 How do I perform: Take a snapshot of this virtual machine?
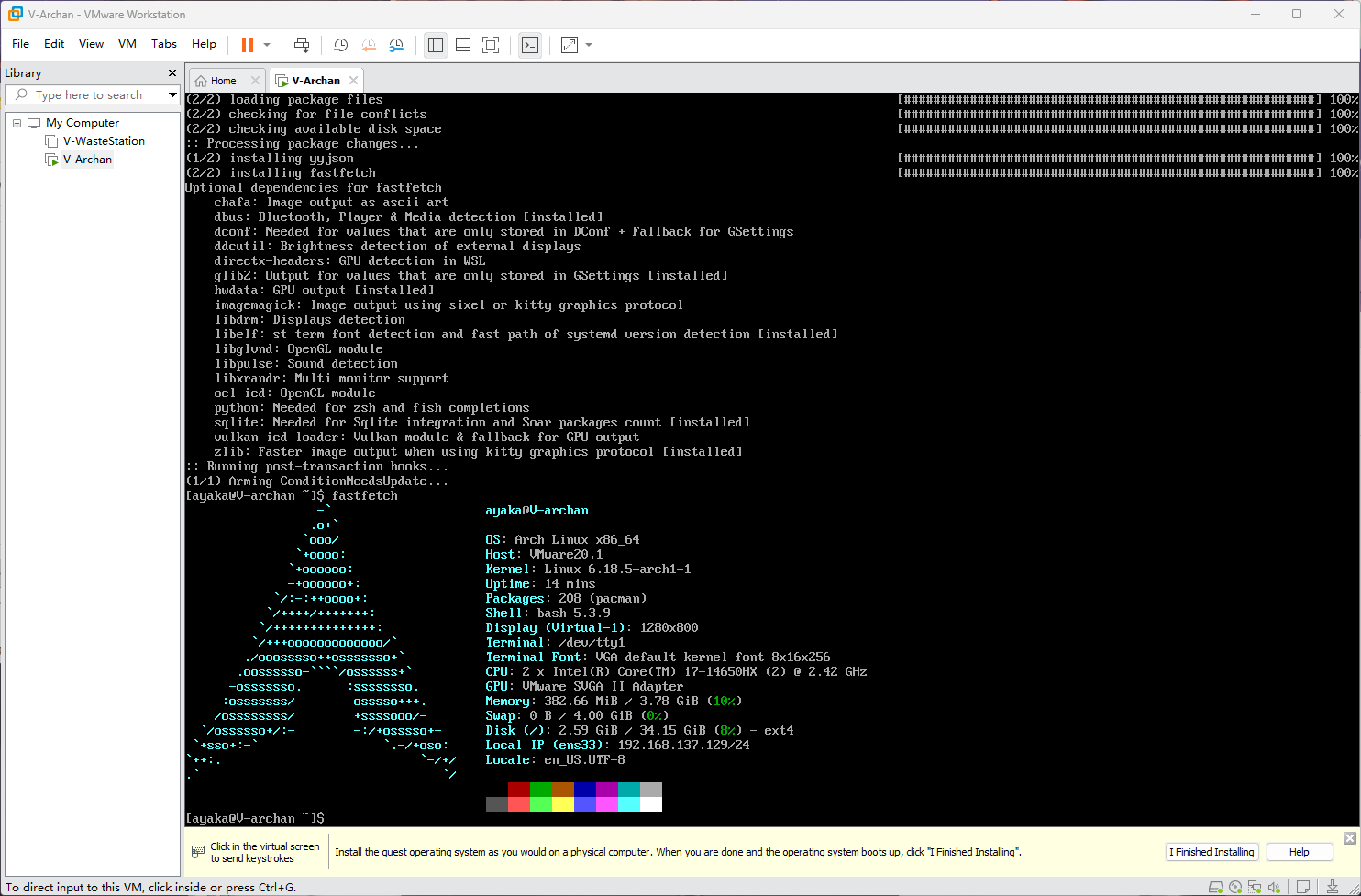pos(340,45)
